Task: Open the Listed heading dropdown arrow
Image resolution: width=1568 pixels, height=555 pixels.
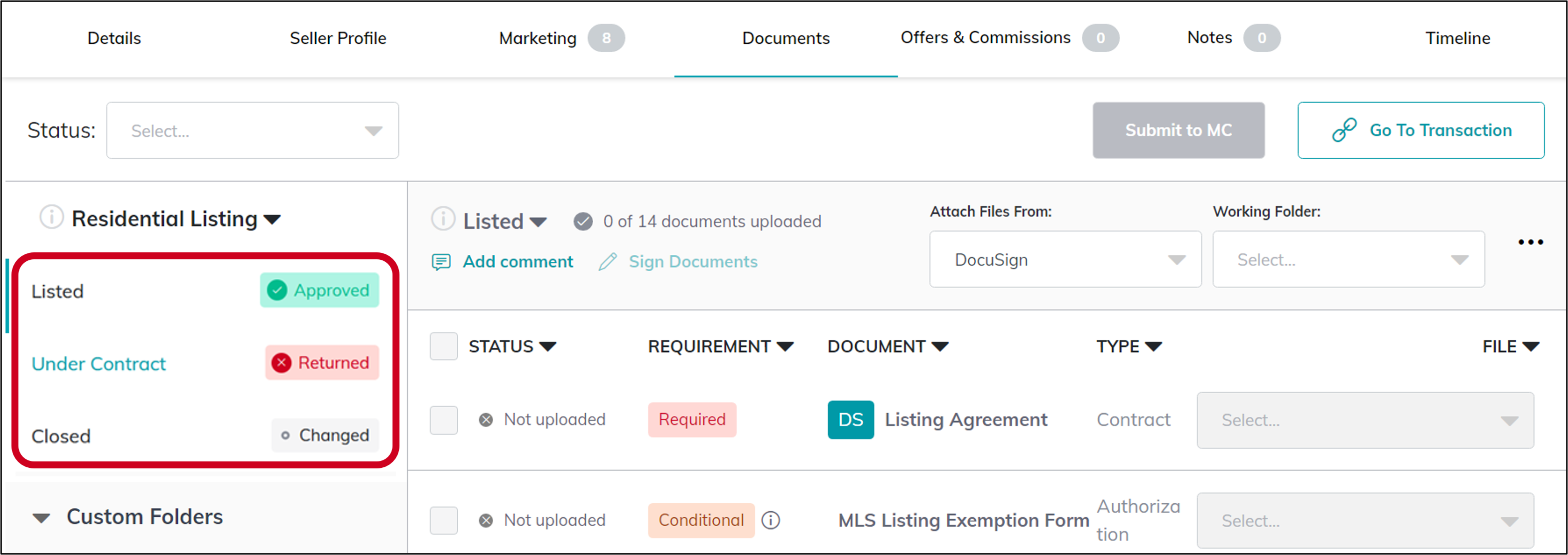Action: pos(537,222)
